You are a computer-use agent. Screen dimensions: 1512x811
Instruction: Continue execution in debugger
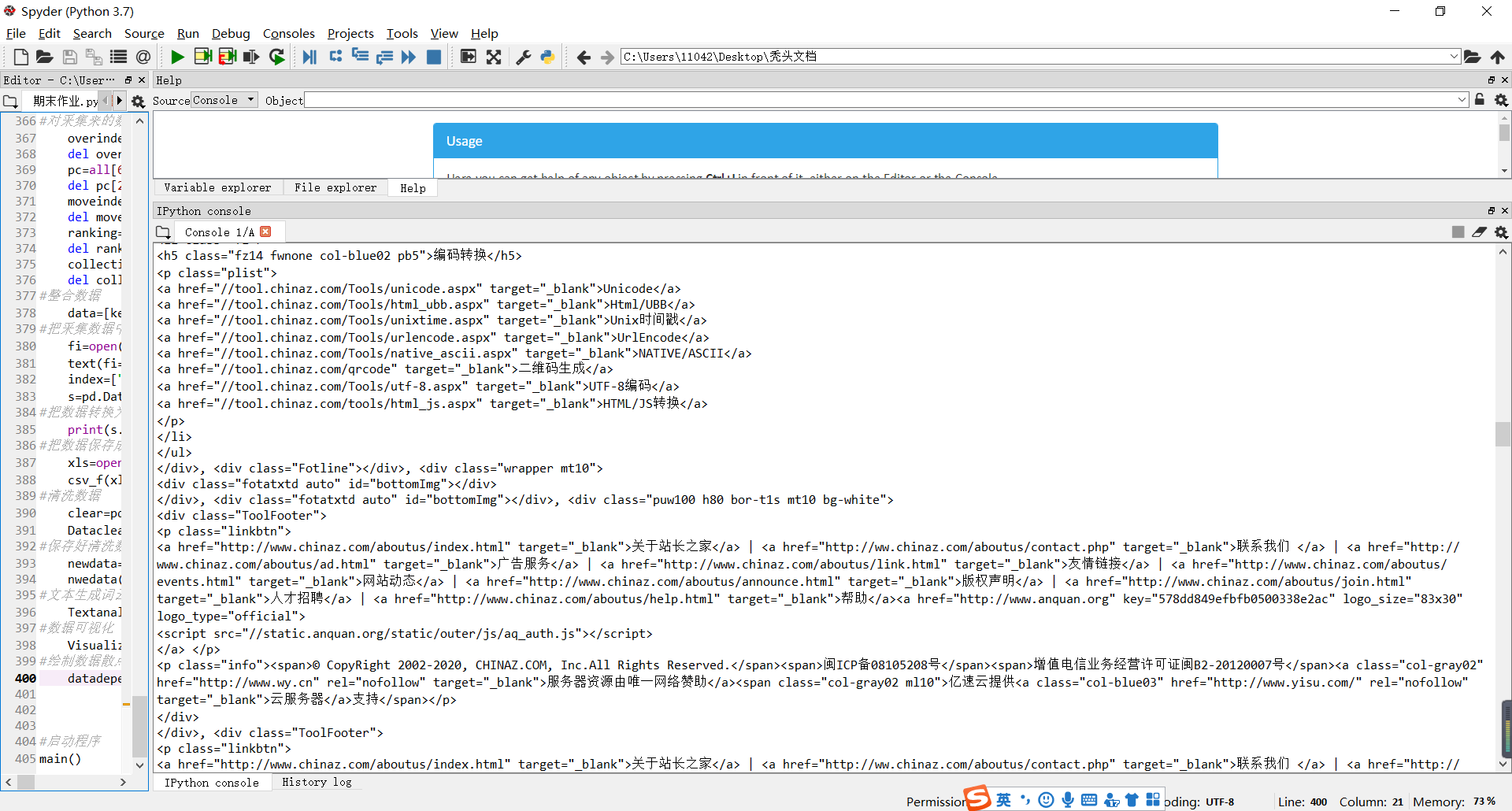coord(409,57)
